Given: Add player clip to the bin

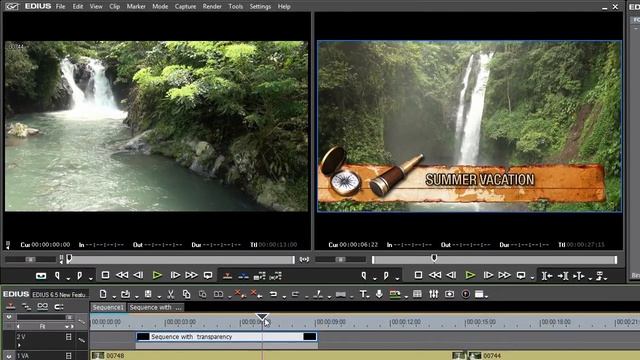Looking at the screenshot, I should point(260,276).
